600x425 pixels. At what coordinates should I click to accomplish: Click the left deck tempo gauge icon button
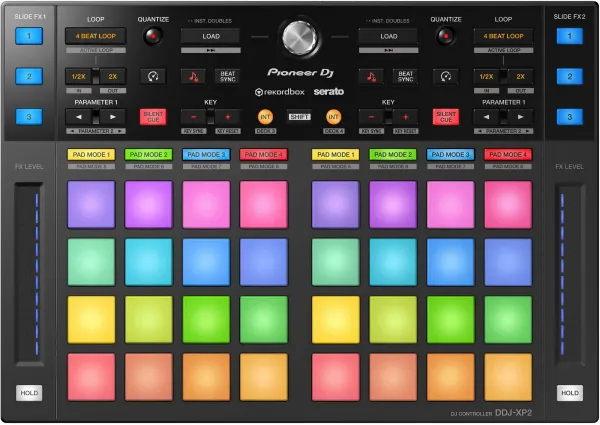click(x=152, y=76)
